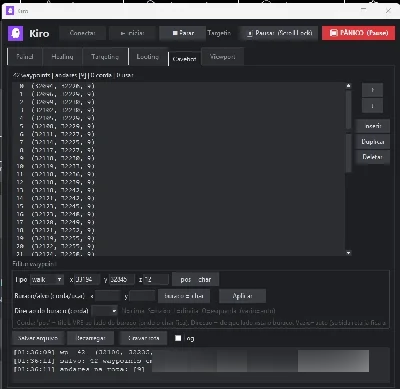Select waypoint row 2 in the list
This screenshot has height=389, width=400.
click(178, 102)
